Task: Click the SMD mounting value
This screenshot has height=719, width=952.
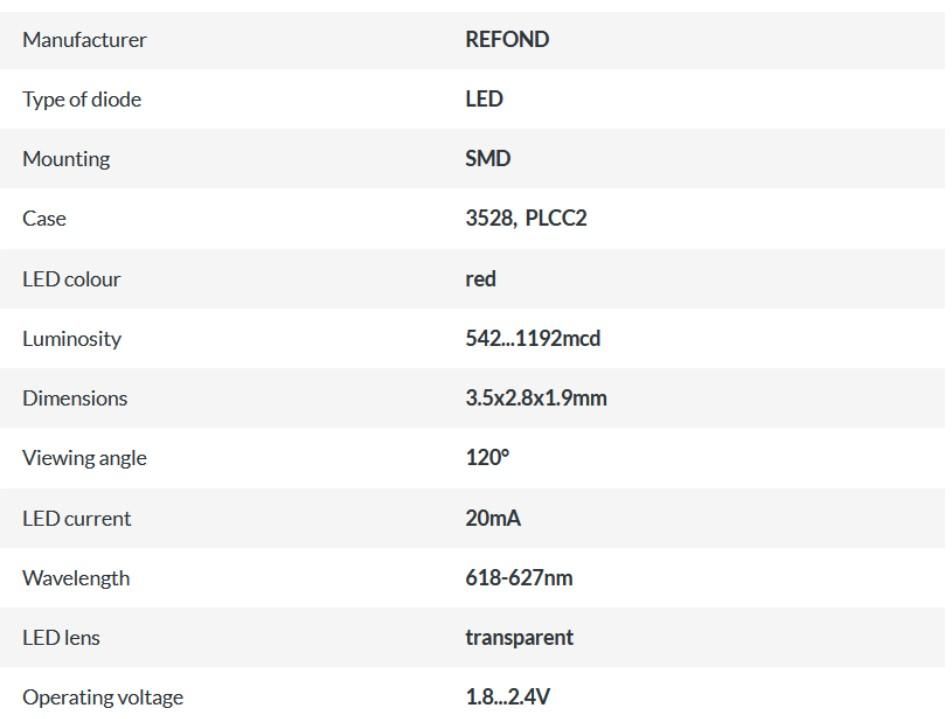Action: 488,159
